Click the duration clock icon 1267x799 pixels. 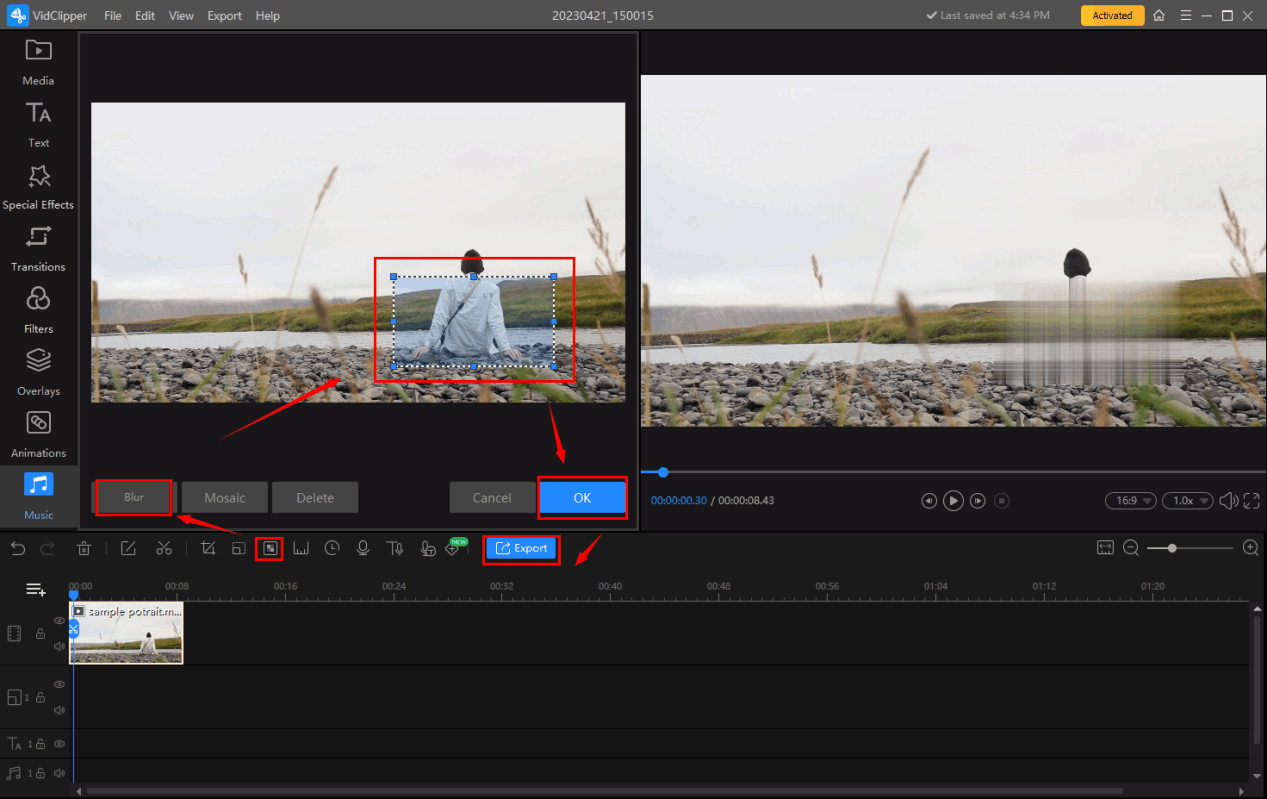pos(332,548)
